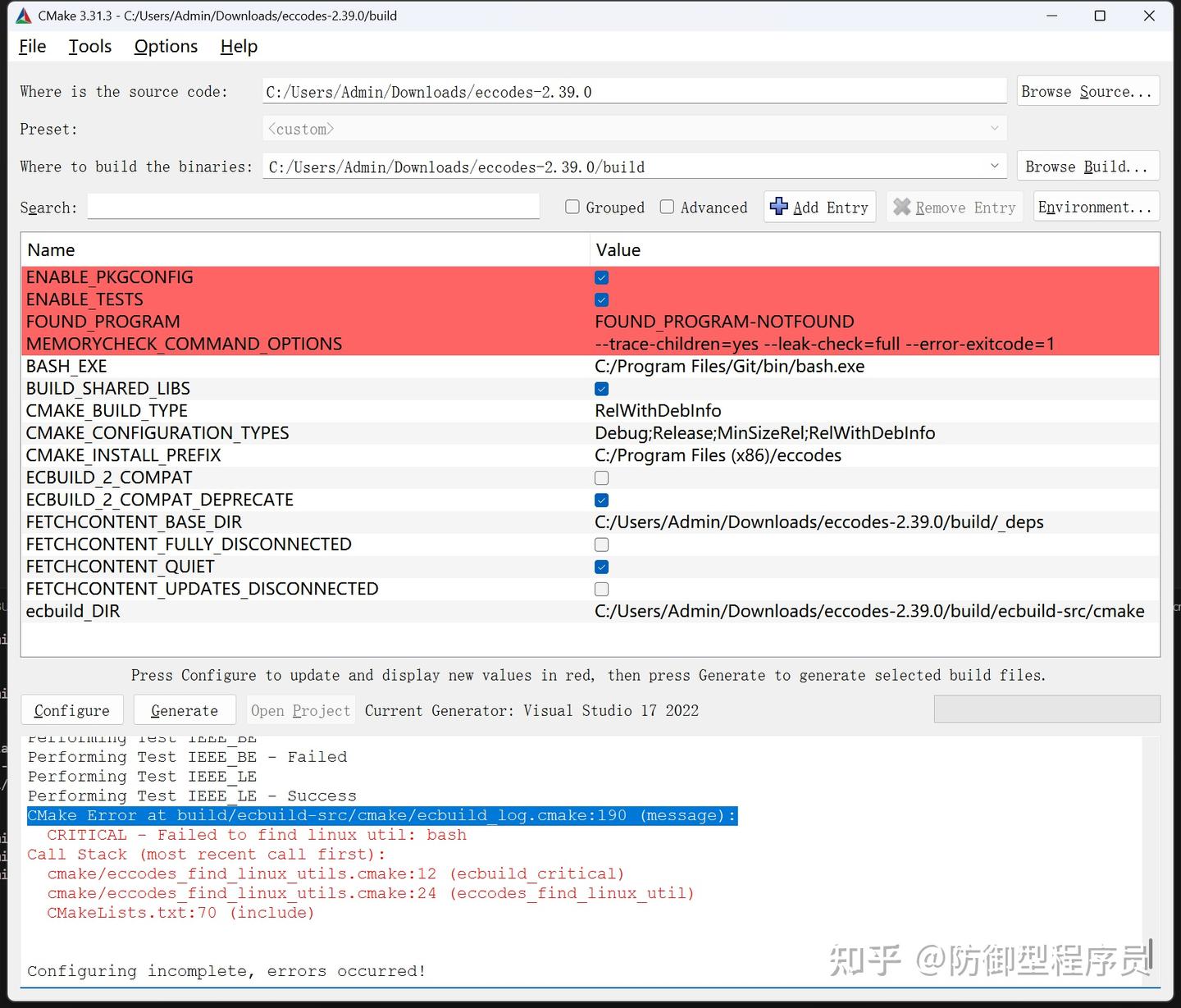
Task: Click the Configuring incomplete errors occurred line
Action: coord(226,971)
